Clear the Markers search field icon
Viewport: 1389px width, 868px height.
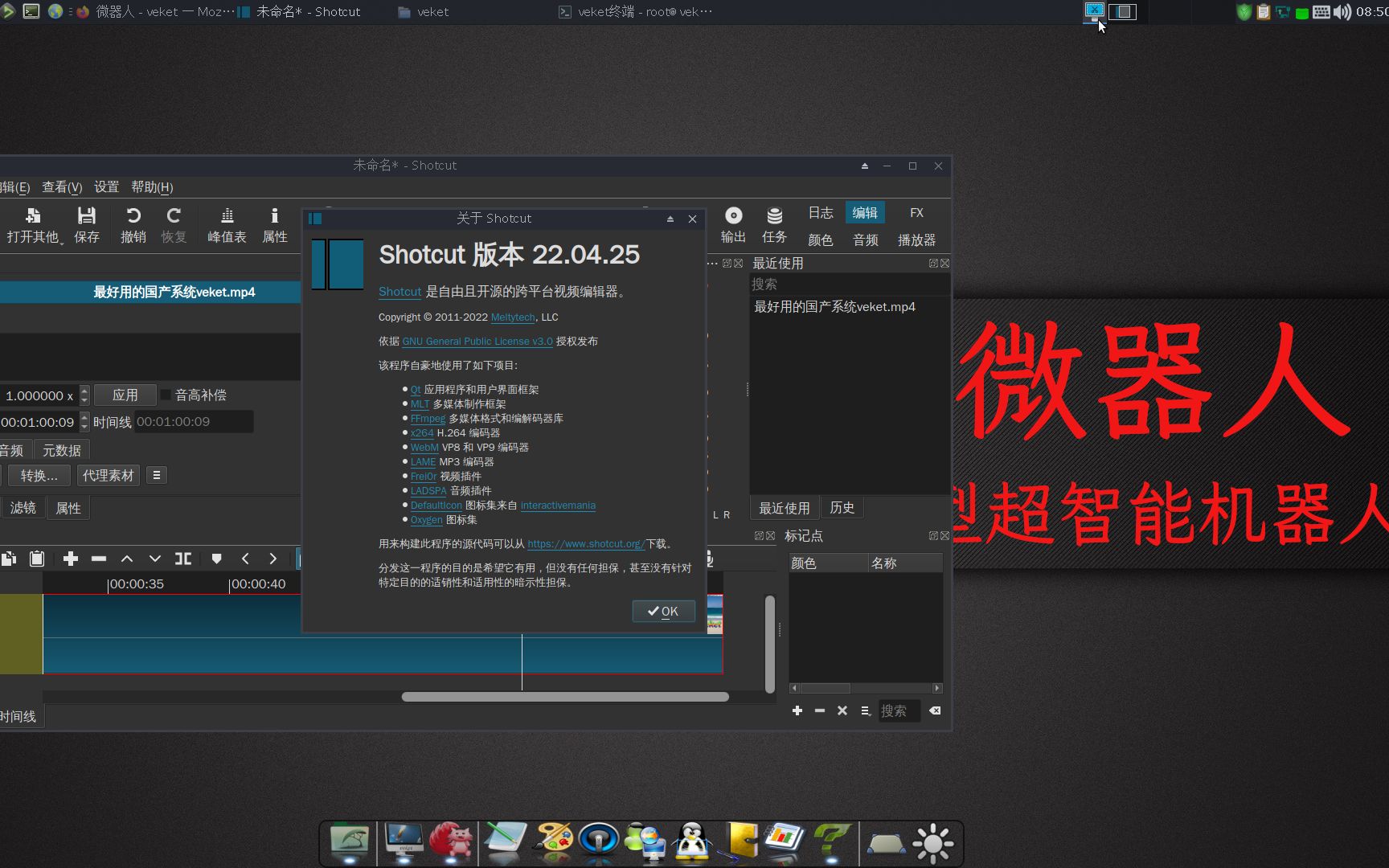935,710
